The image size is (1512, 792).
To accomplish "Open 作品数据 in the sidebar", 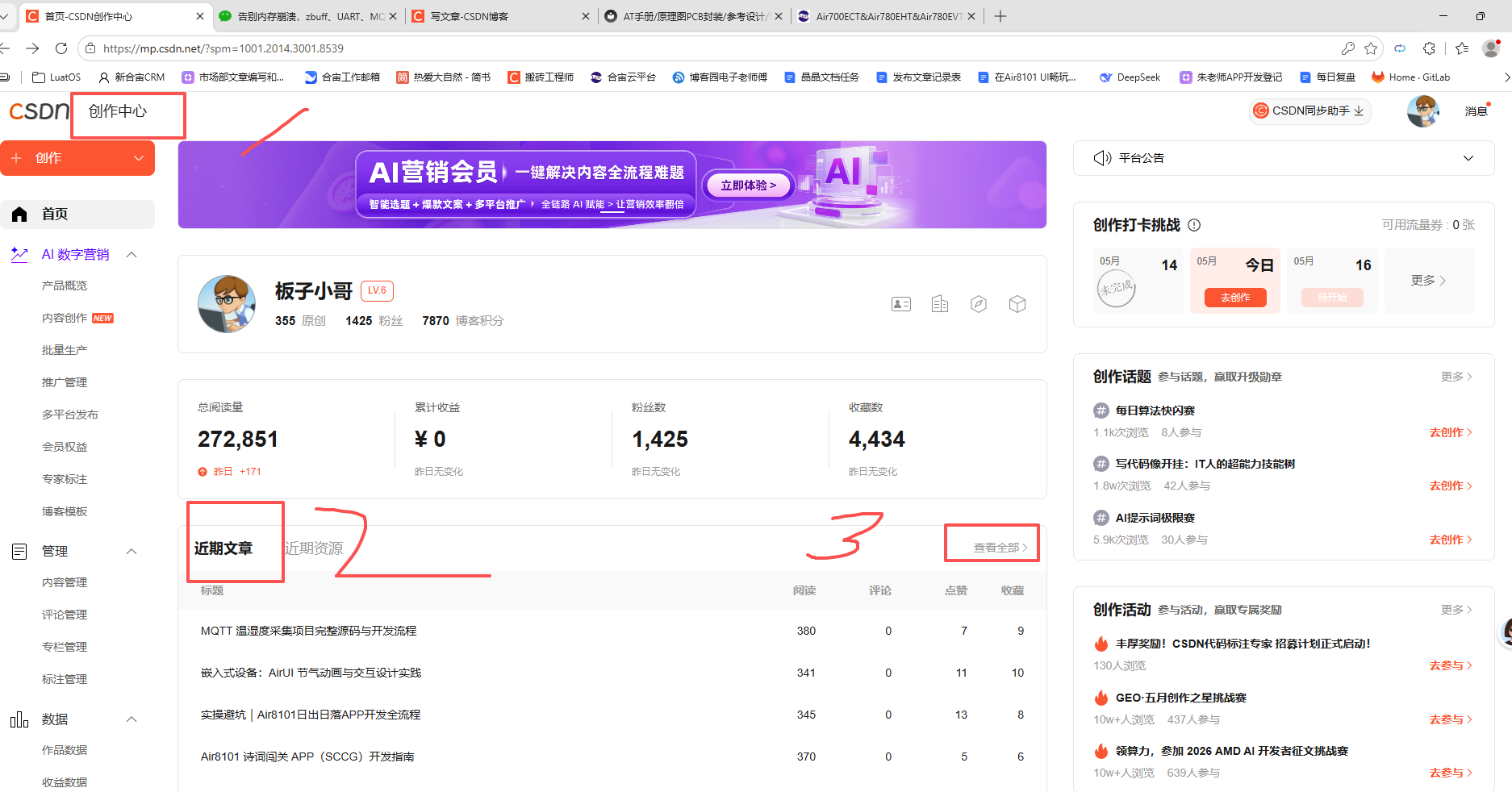I will pos(65,750).
